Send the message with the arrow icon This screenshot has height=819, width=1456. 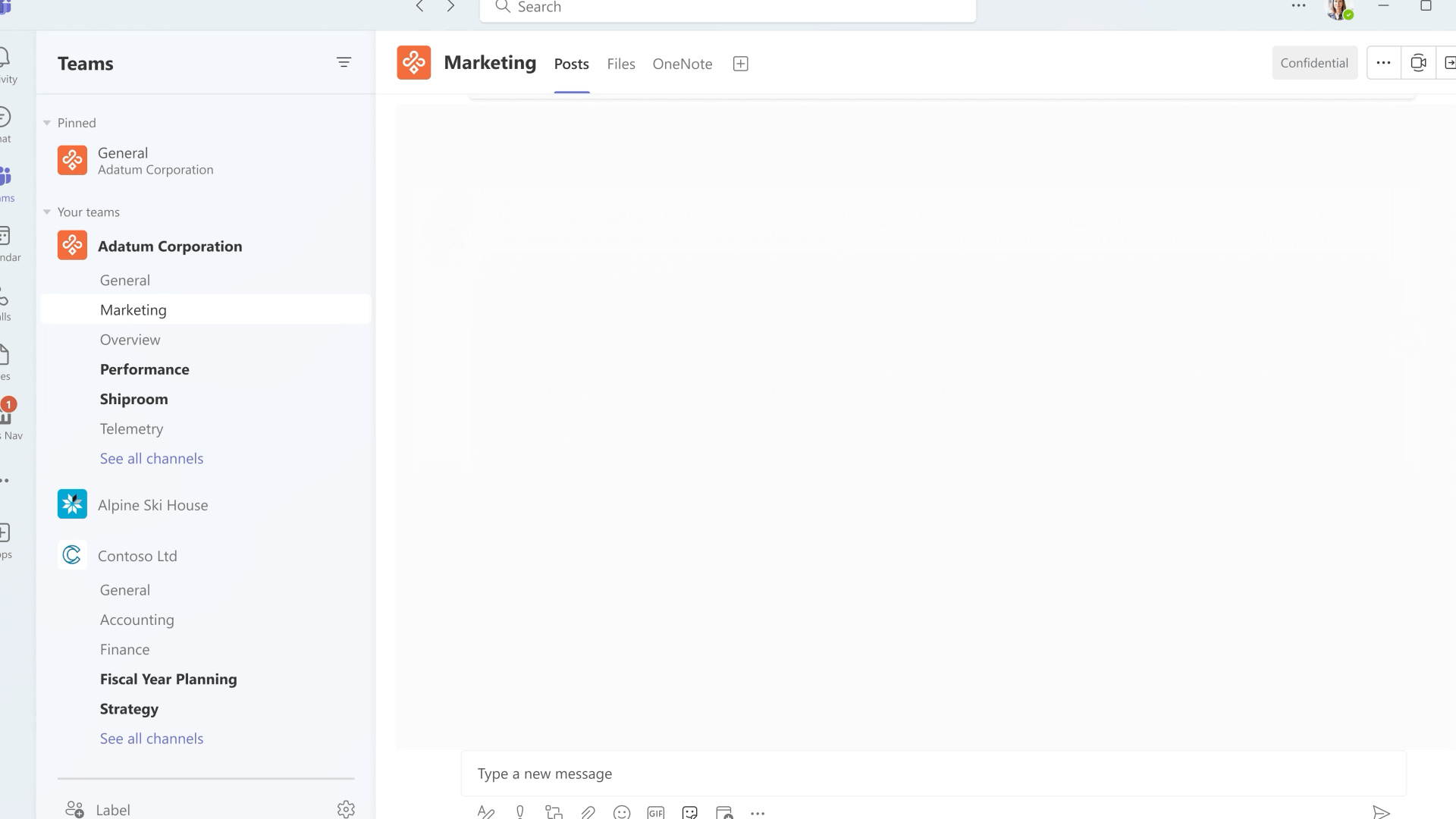[1381, 812]
